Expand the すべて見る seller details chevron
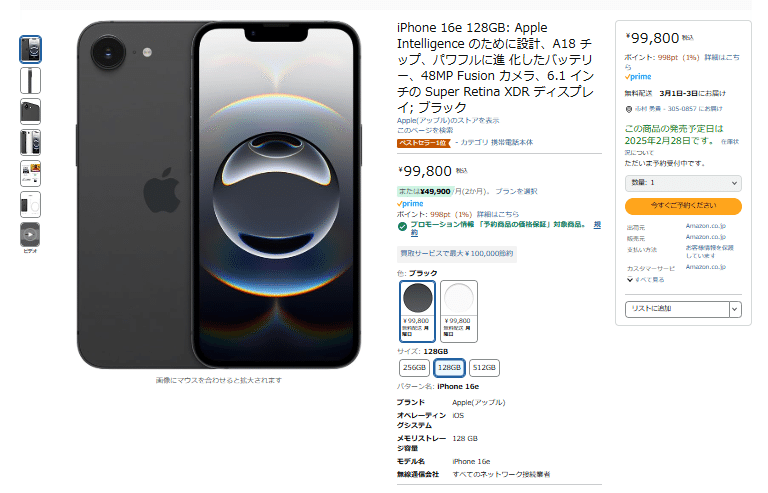768x493 pixels. [630, 280]
